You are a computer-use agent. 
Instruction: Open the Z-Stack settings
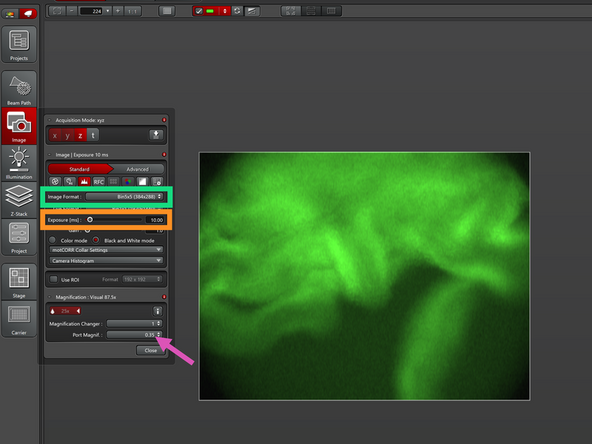(19, 200)
